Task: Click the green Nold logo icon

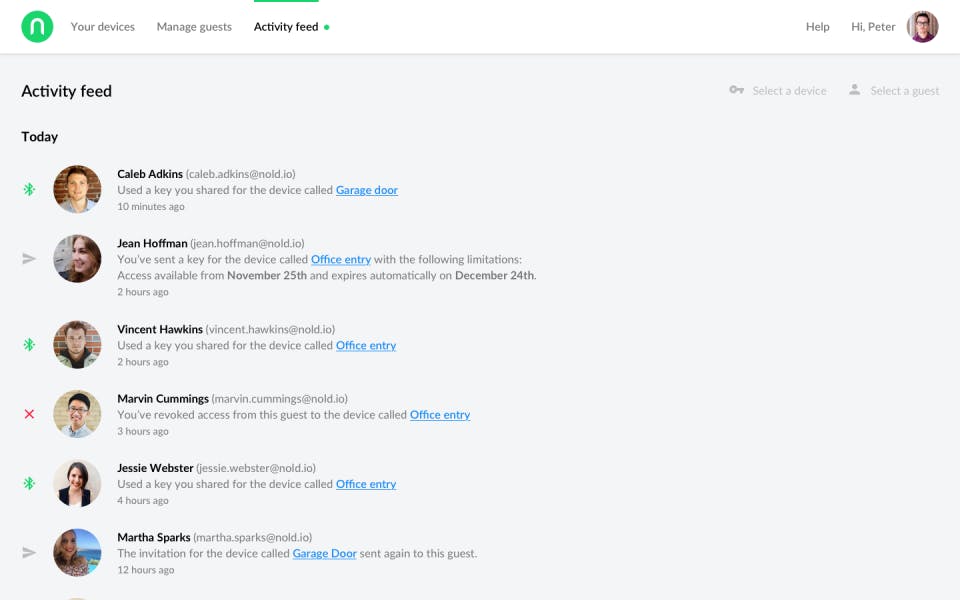Action: tap(37, 27)
